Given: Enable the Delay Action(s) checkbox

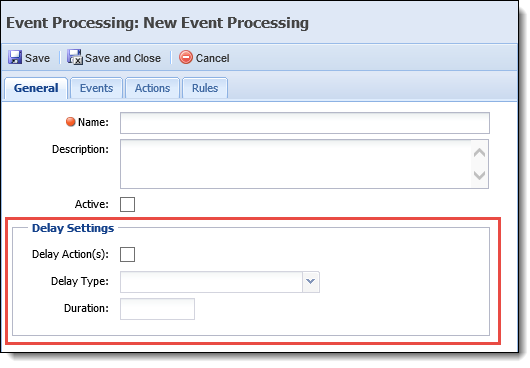Looking at the screenshot, I should 127,254.
